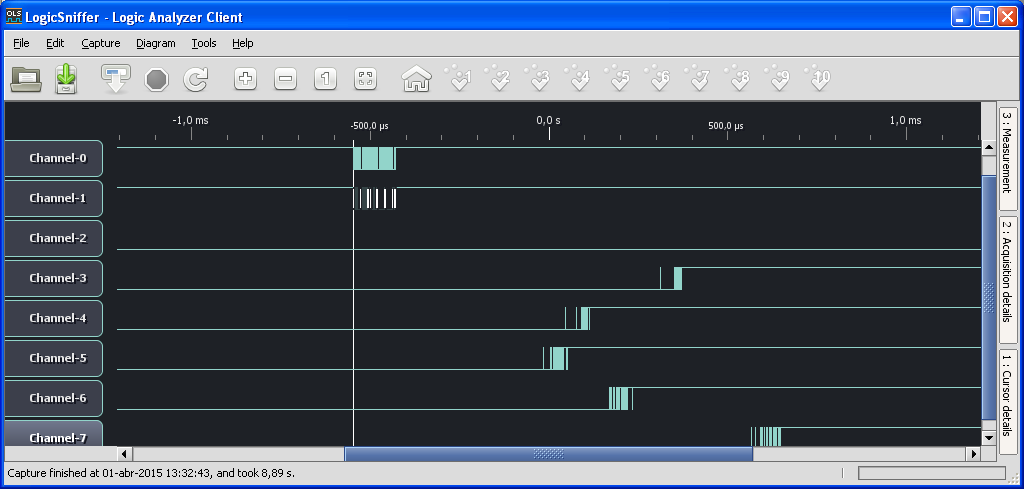This screenshot has height=489, width=1024.
Task: Open the Diagram menu
Action: 155,43
